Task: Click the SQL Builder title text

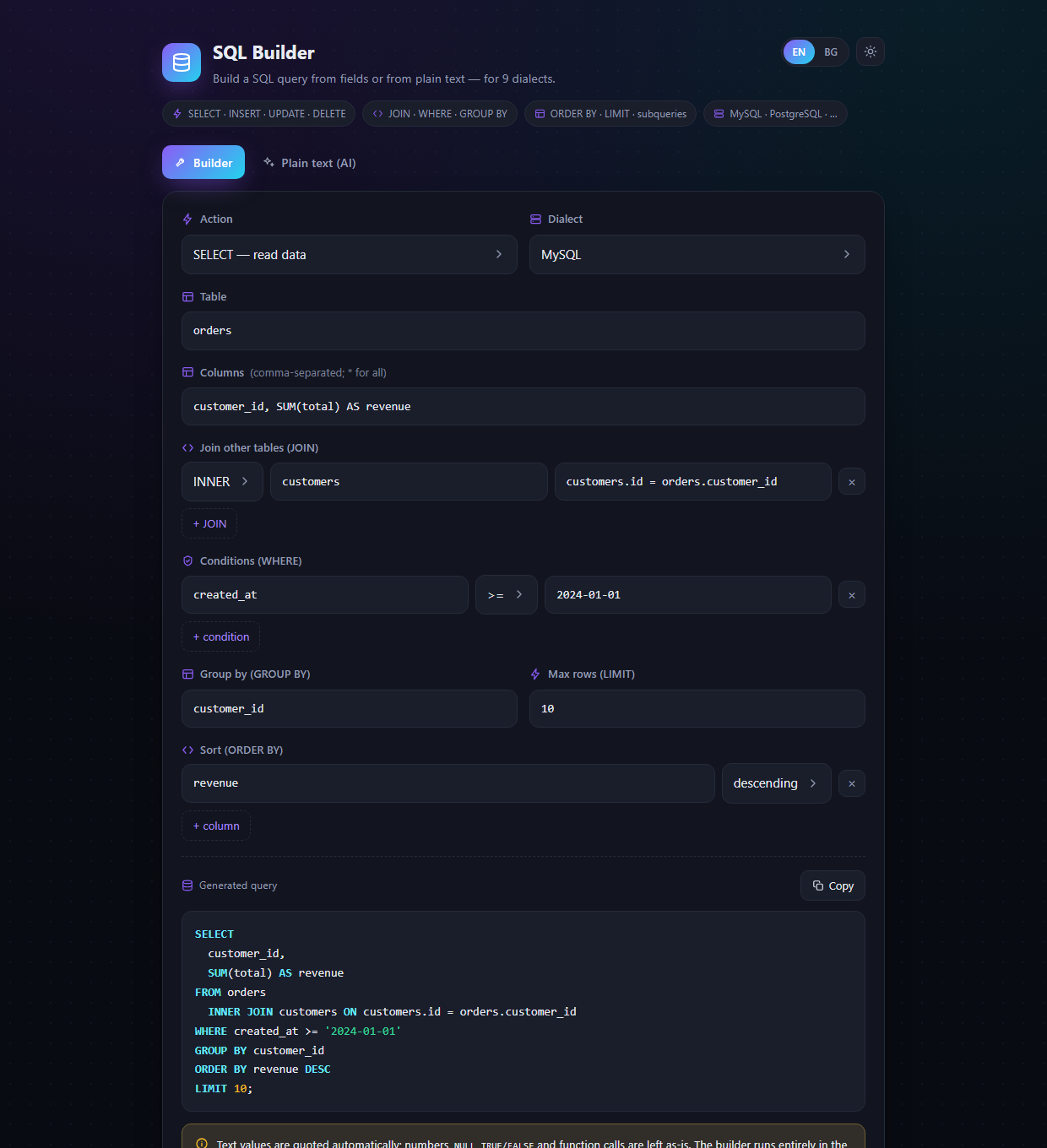Action: [x=263, y=52]
